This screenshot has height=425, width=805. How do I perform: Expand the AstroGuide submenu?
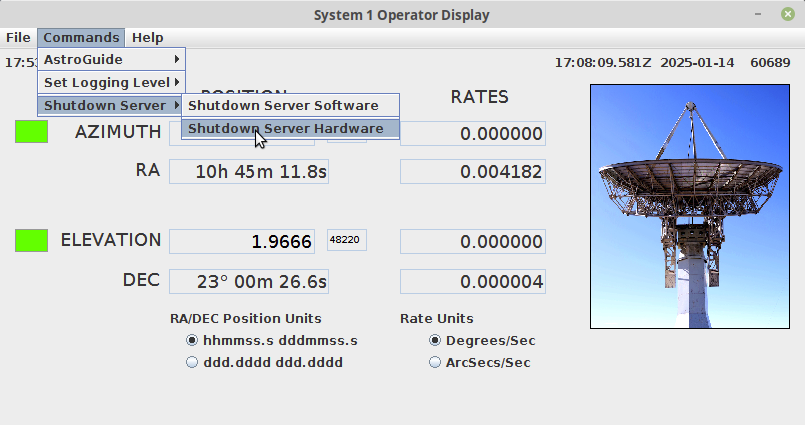pyautogui.click(x=111, y=60)
